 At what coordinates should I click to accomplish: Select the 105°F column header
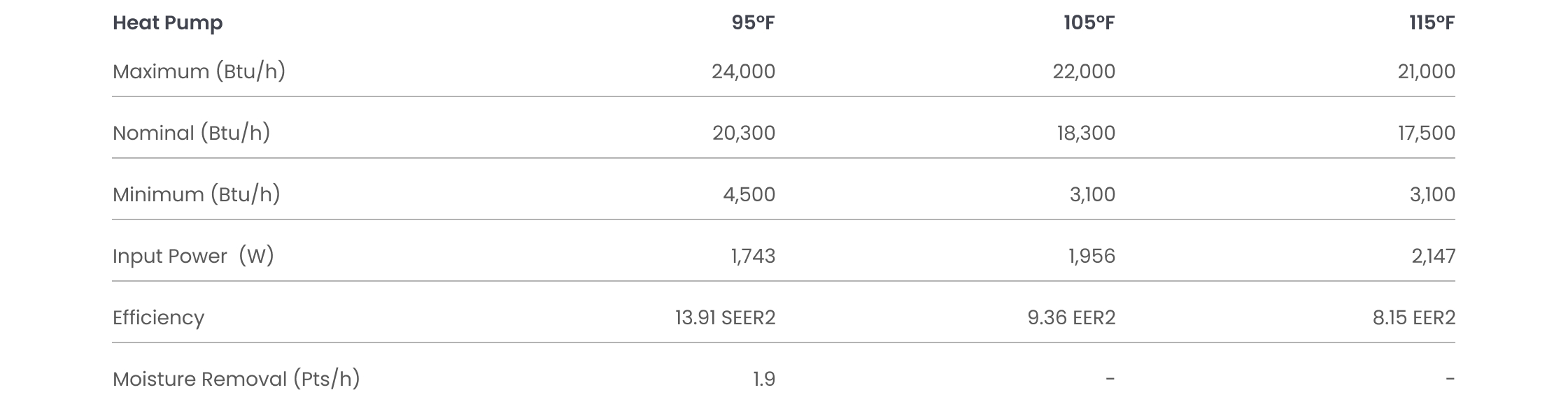click(x=1089, y=23)
